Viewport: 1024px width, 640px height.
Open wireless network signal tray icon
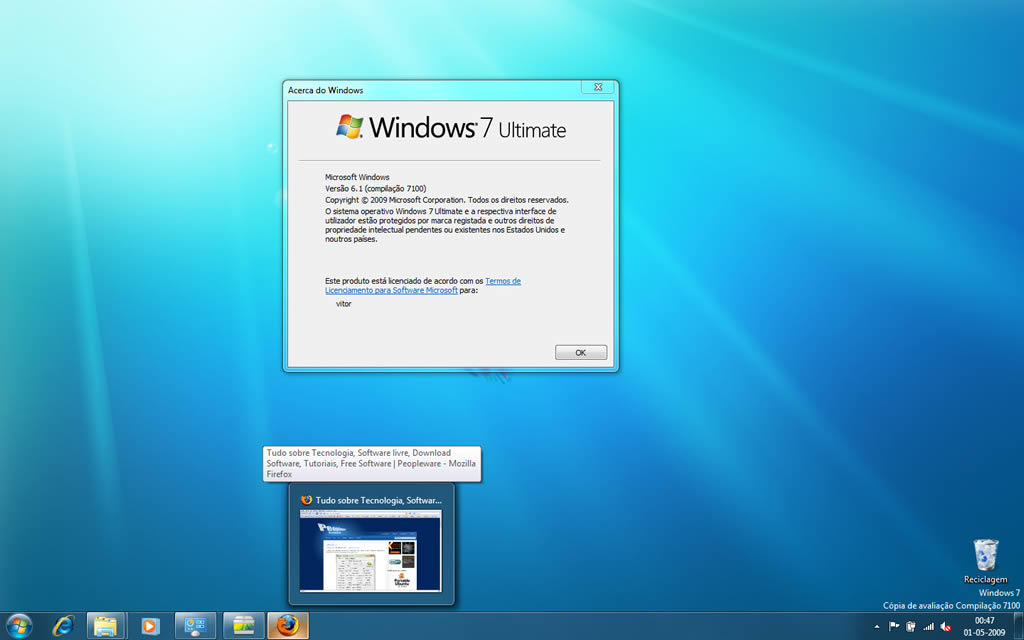pos(928,627)
